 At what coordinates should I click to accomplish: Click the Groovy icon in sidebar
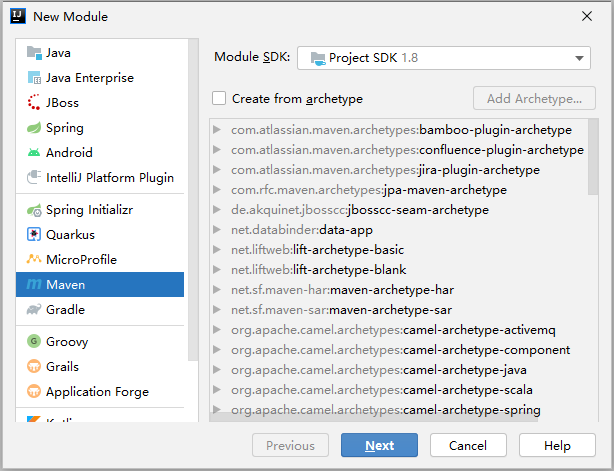(34, 341)
